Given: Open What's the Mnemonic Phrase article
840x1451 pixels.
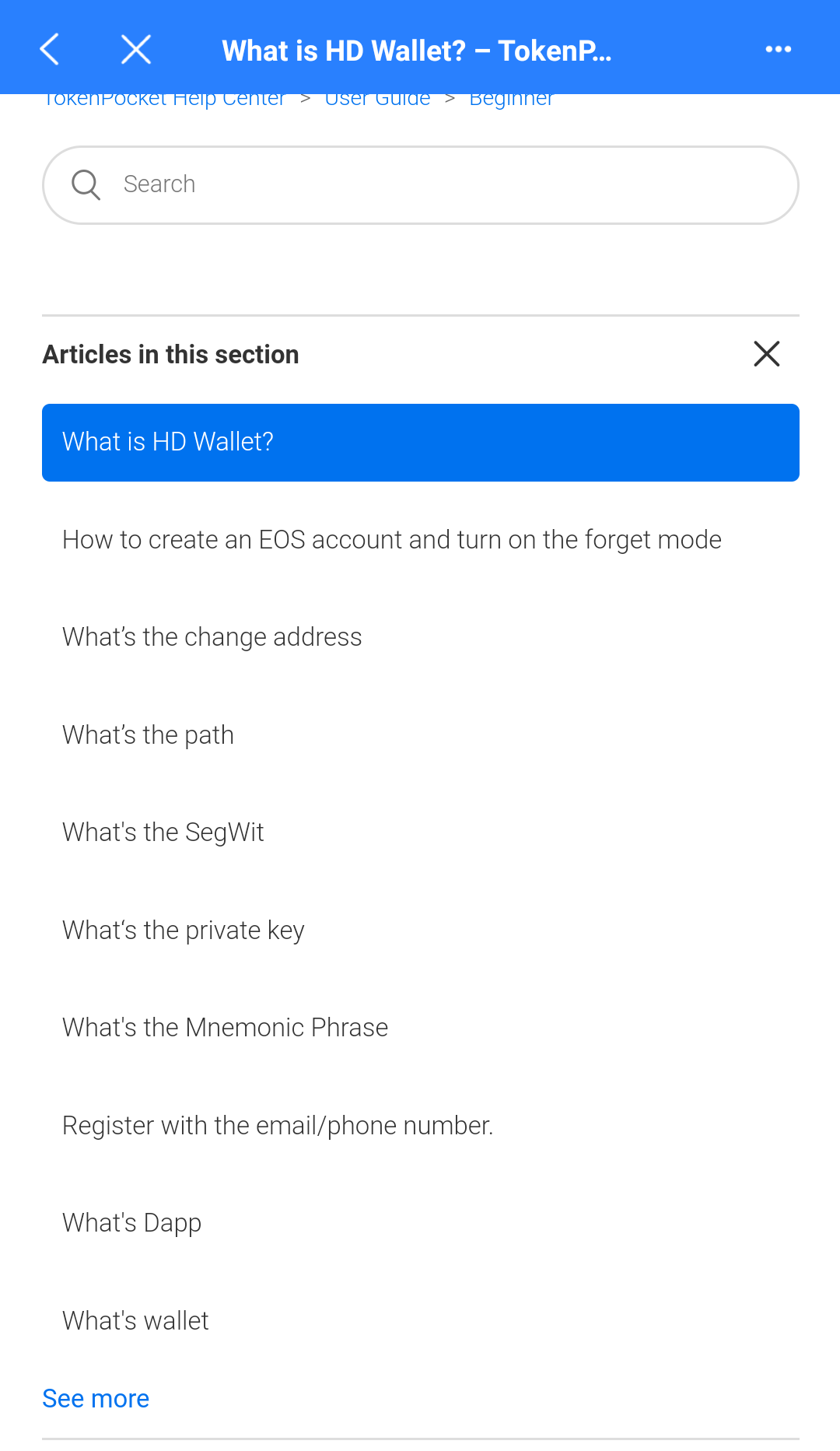Looking at the screenshot, I should (226, 1028).
